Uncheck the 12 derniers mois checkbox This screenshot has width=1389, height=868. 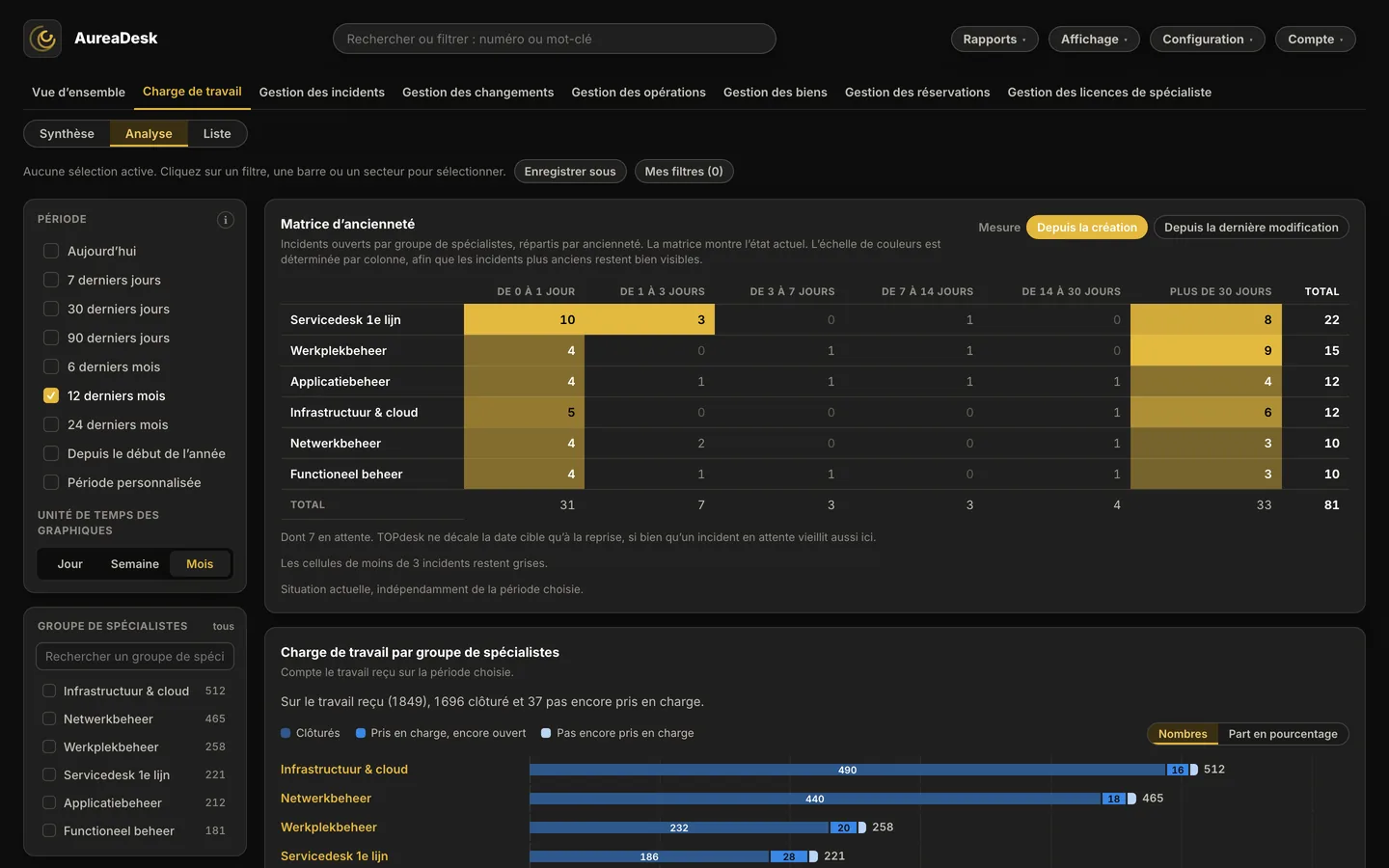51,395
